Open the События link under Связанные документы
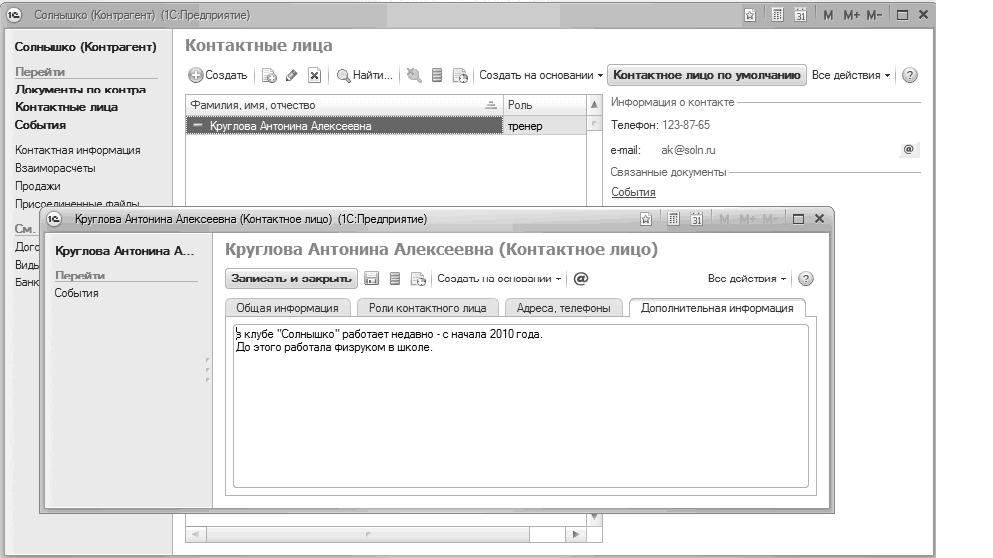 (633, 192)
